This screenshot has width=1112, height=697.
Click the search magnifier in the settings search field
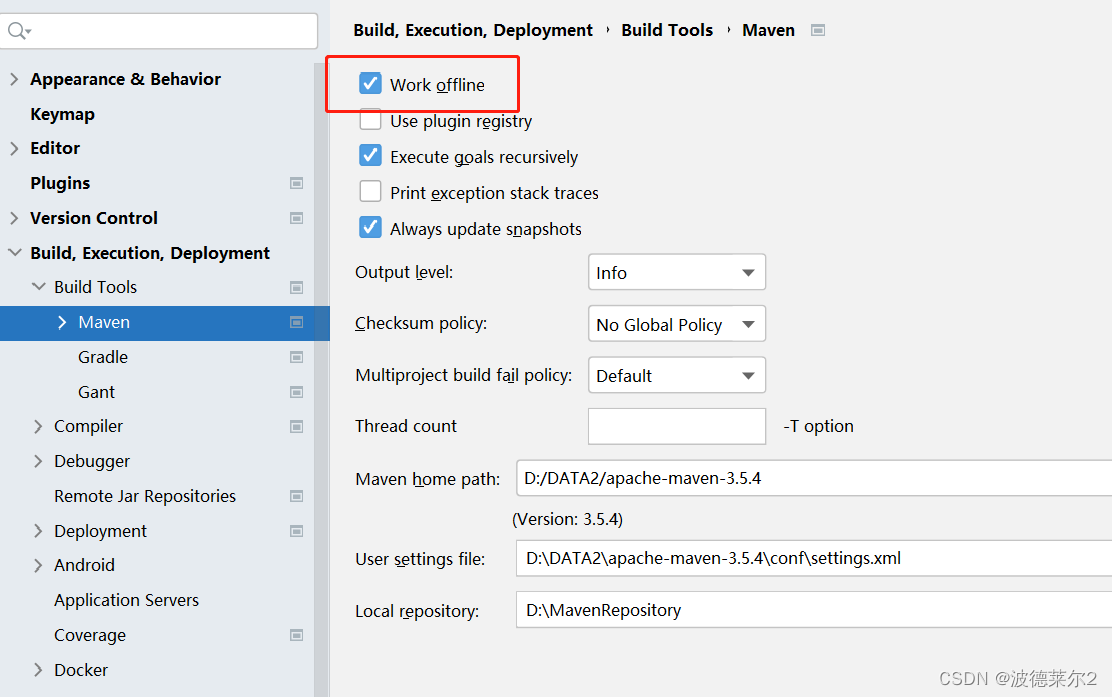15,31
